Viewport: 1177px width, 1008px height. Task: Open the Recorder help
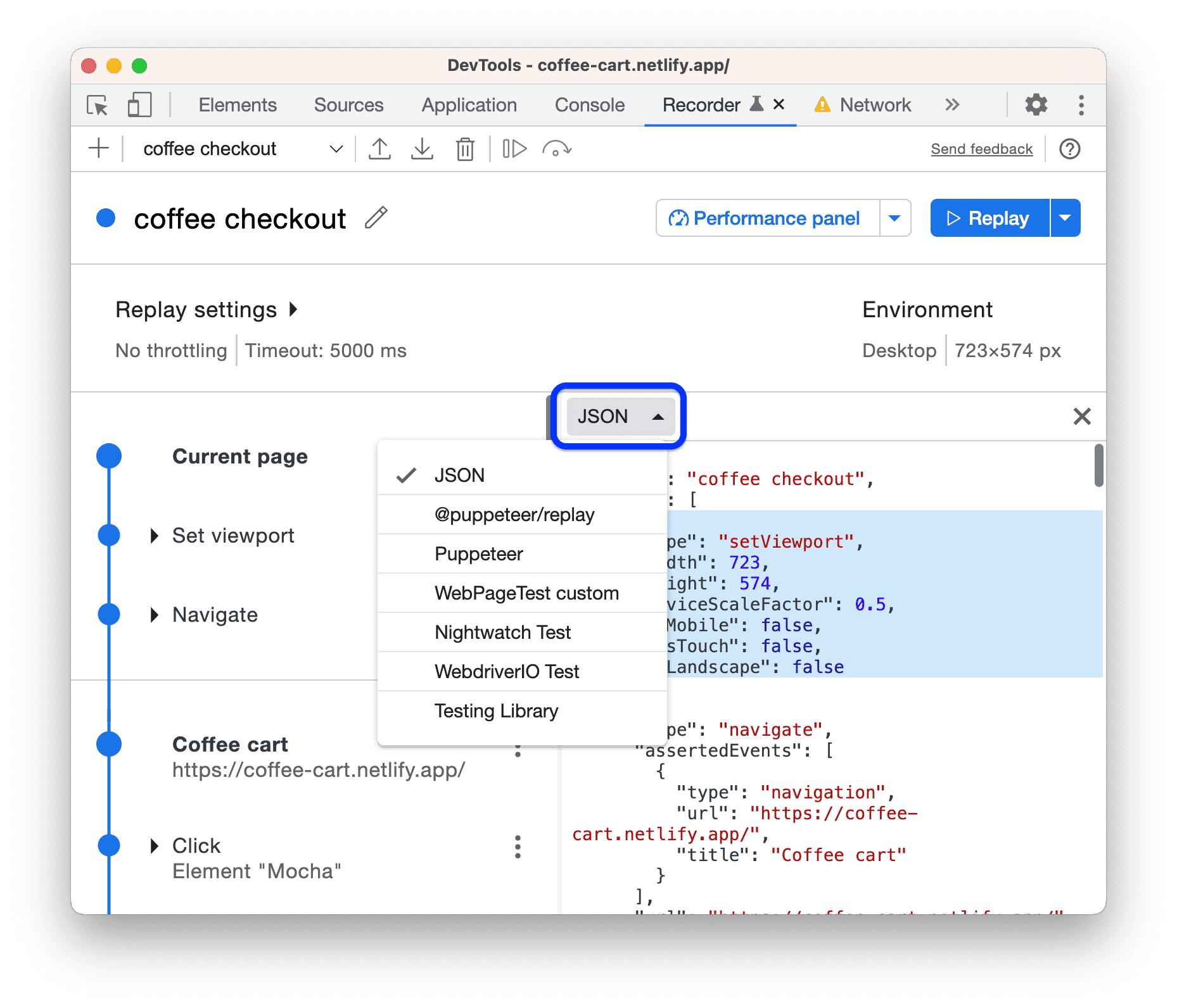(1069, 149)
